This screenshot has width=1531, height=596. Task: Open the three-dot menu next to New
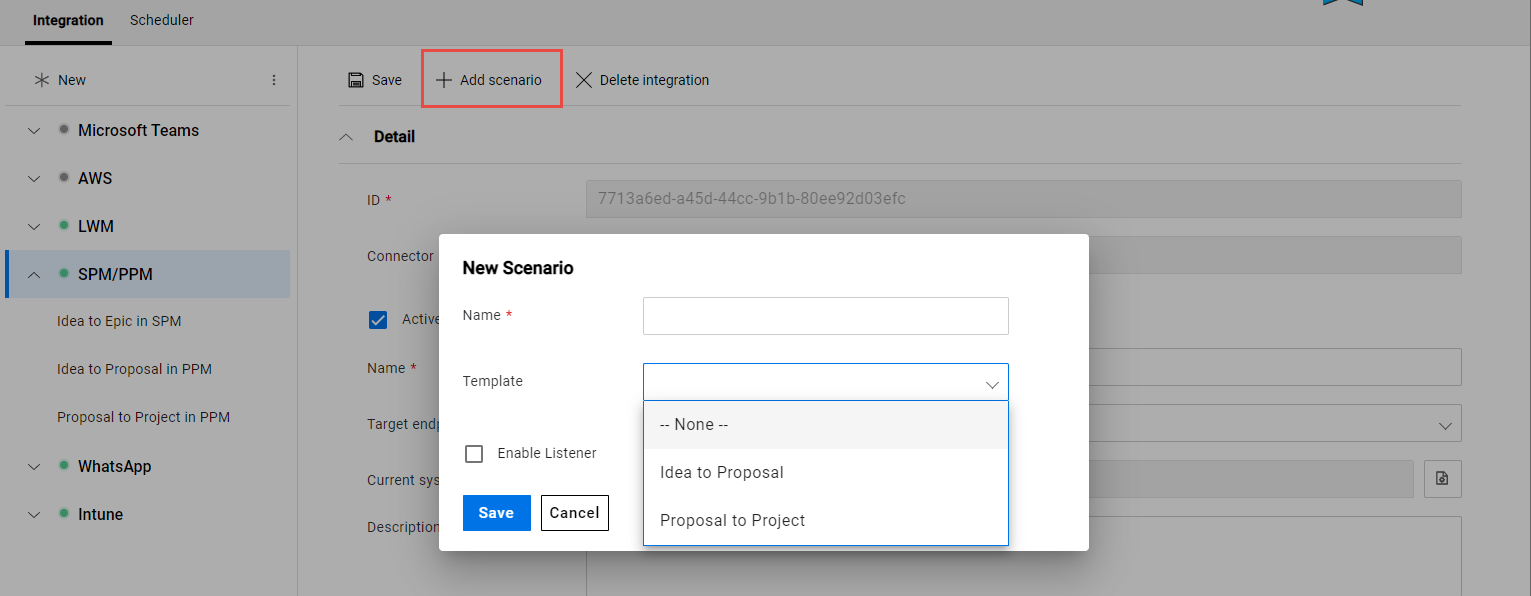(x=274, y=79)
